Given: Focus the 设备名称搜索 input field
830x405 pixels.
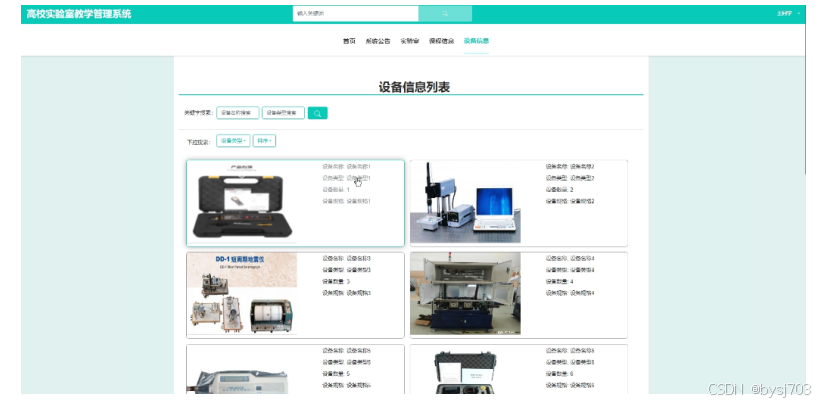Looking at the screenshot, I should point(238,113).
